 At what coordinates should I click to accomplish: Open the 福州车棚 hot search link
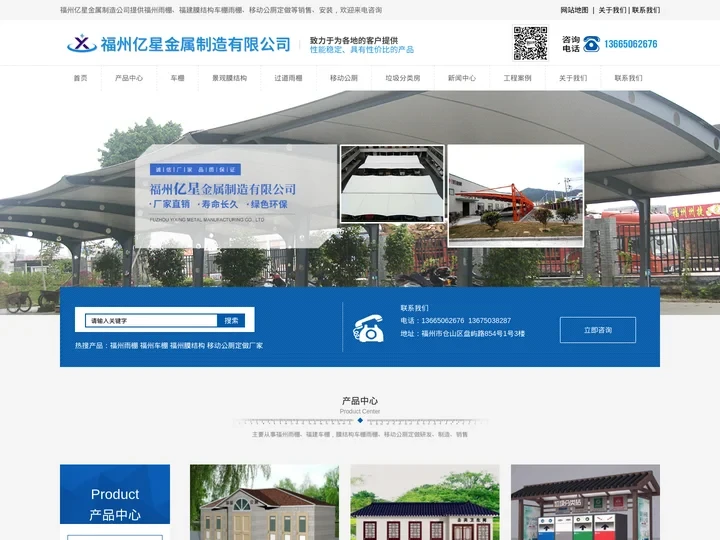[x=154, y=345]
